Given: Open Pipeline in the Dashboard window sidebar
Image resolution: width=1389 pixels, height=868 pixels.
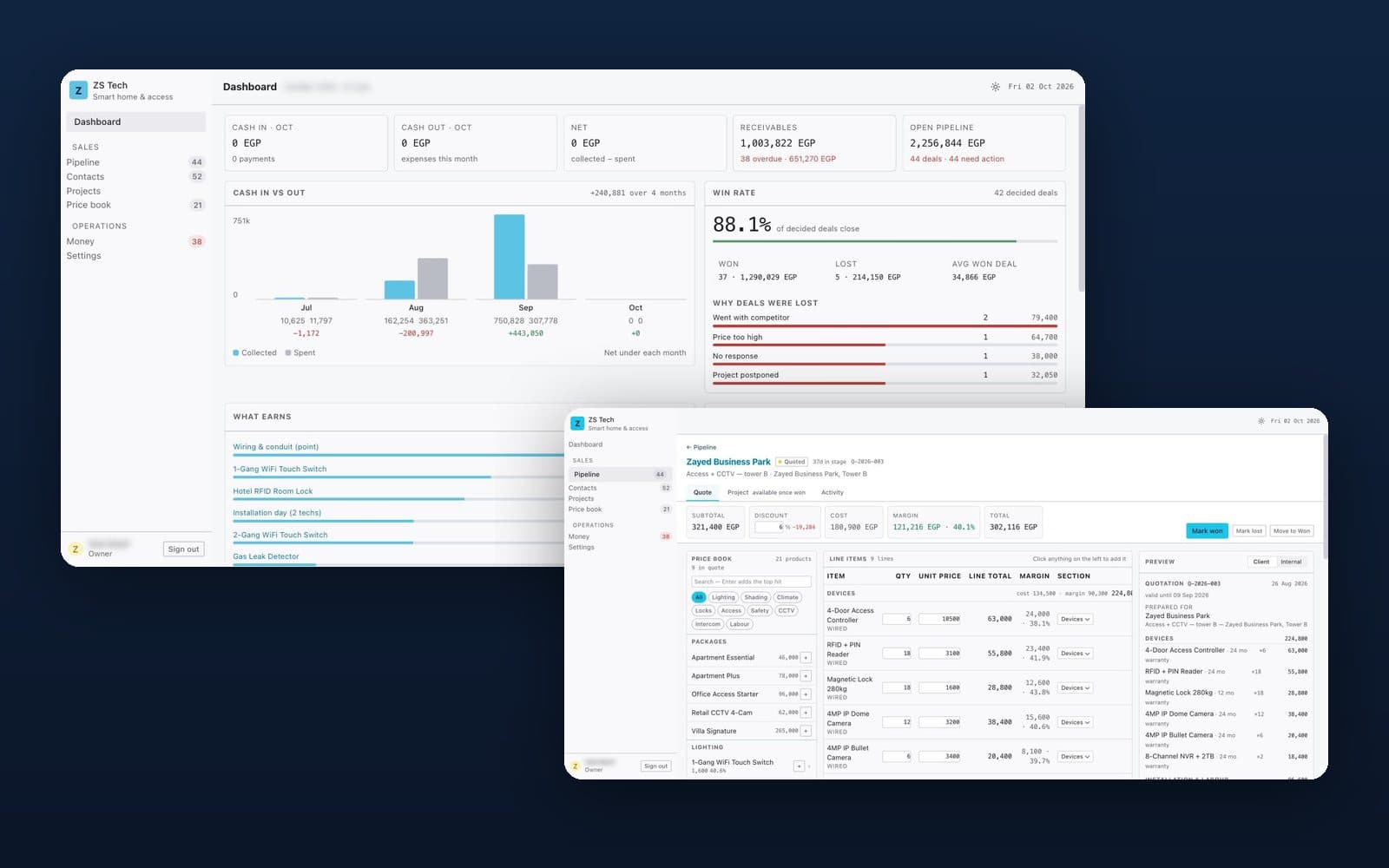Looking at the screenshot, I should pos(135,162).
